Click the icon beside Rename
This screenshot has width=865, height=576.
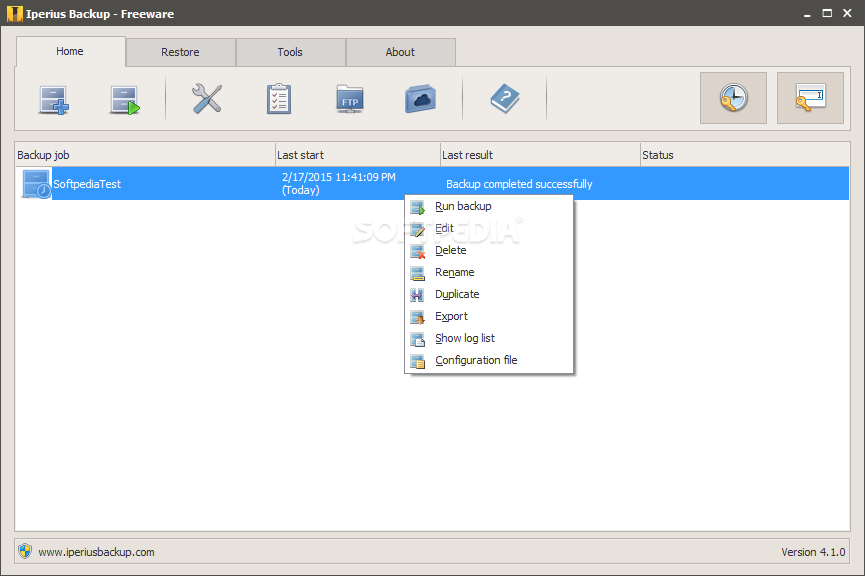[418, 273]
